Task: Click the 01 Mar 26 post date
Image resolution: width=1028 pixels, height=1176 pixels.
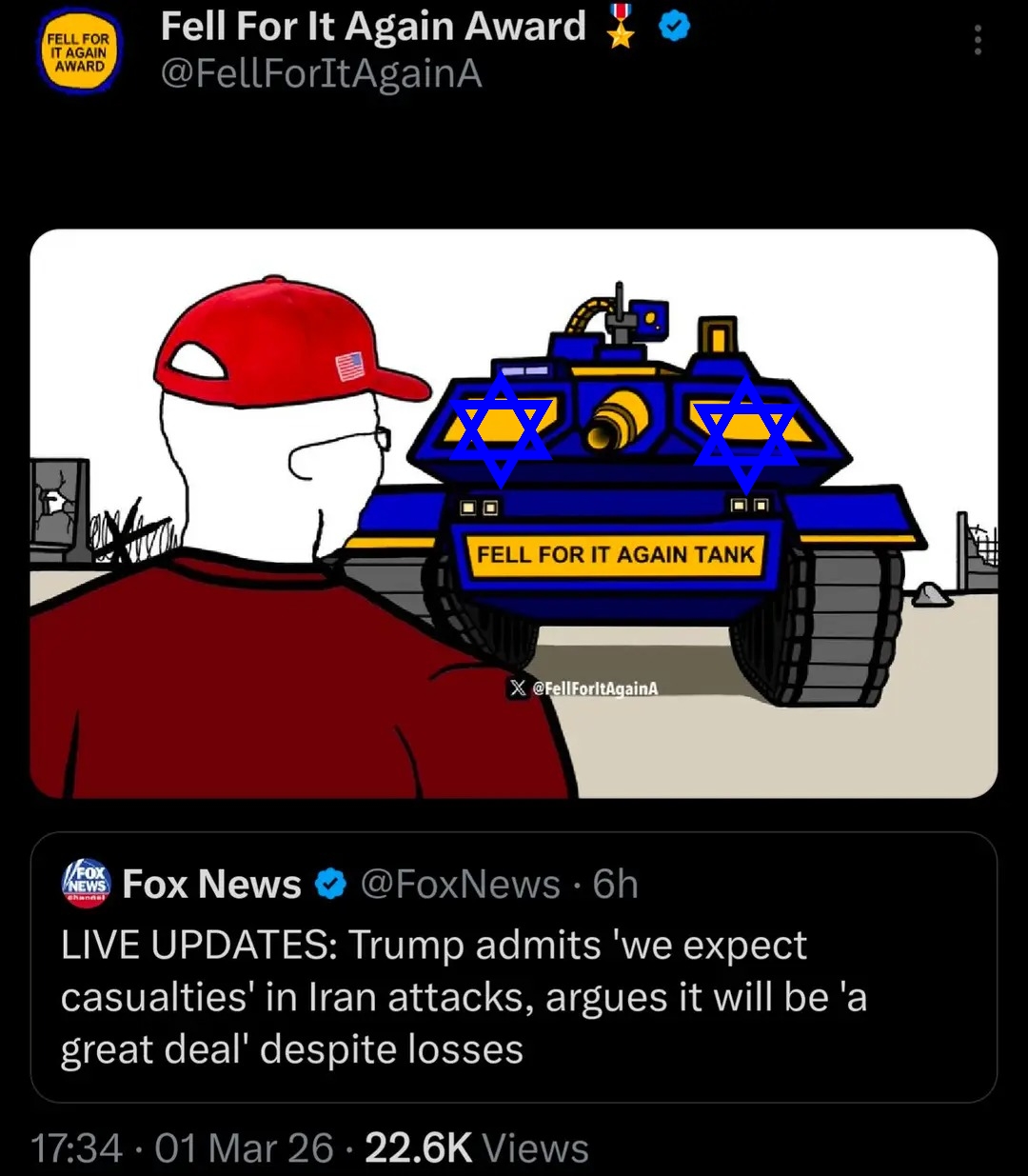Action: point(244,1147)
